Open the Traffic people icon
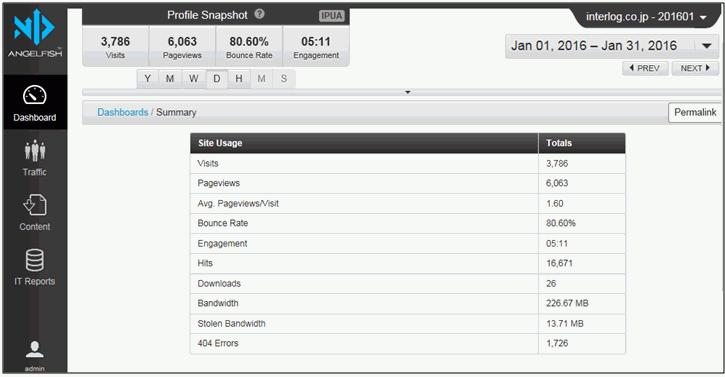 35,151
